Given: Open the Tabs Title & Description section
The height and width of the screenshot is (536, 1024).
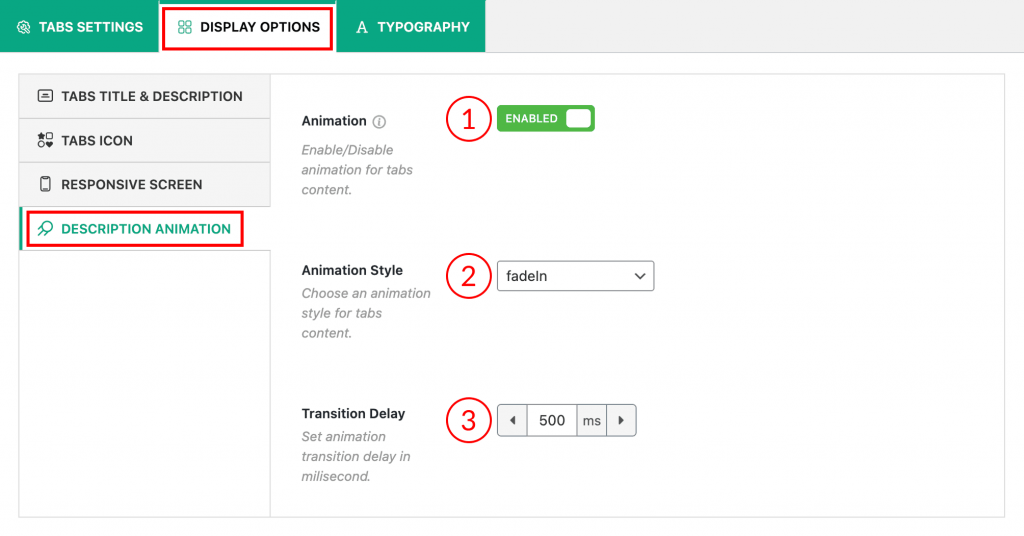Looking at the screenshot, I should [144, 96].
